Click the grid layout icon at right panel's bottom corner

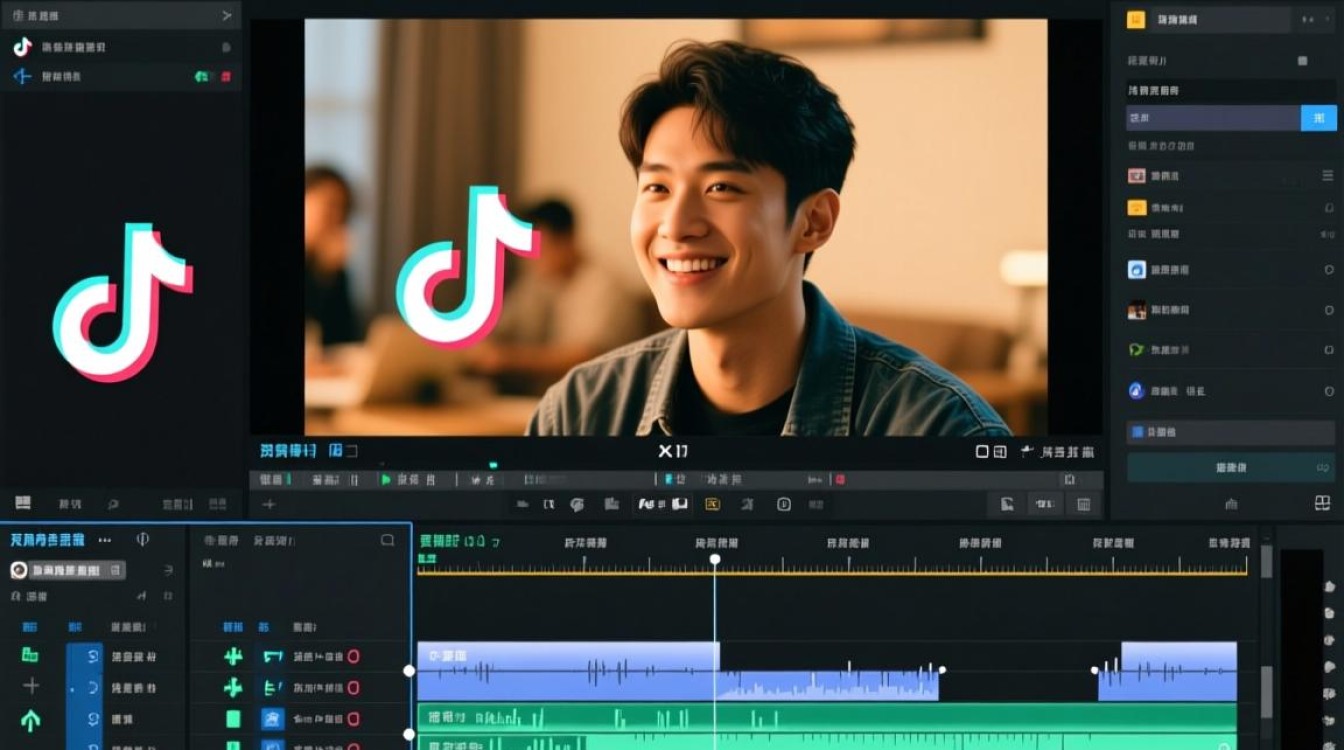click(1322, 503)
